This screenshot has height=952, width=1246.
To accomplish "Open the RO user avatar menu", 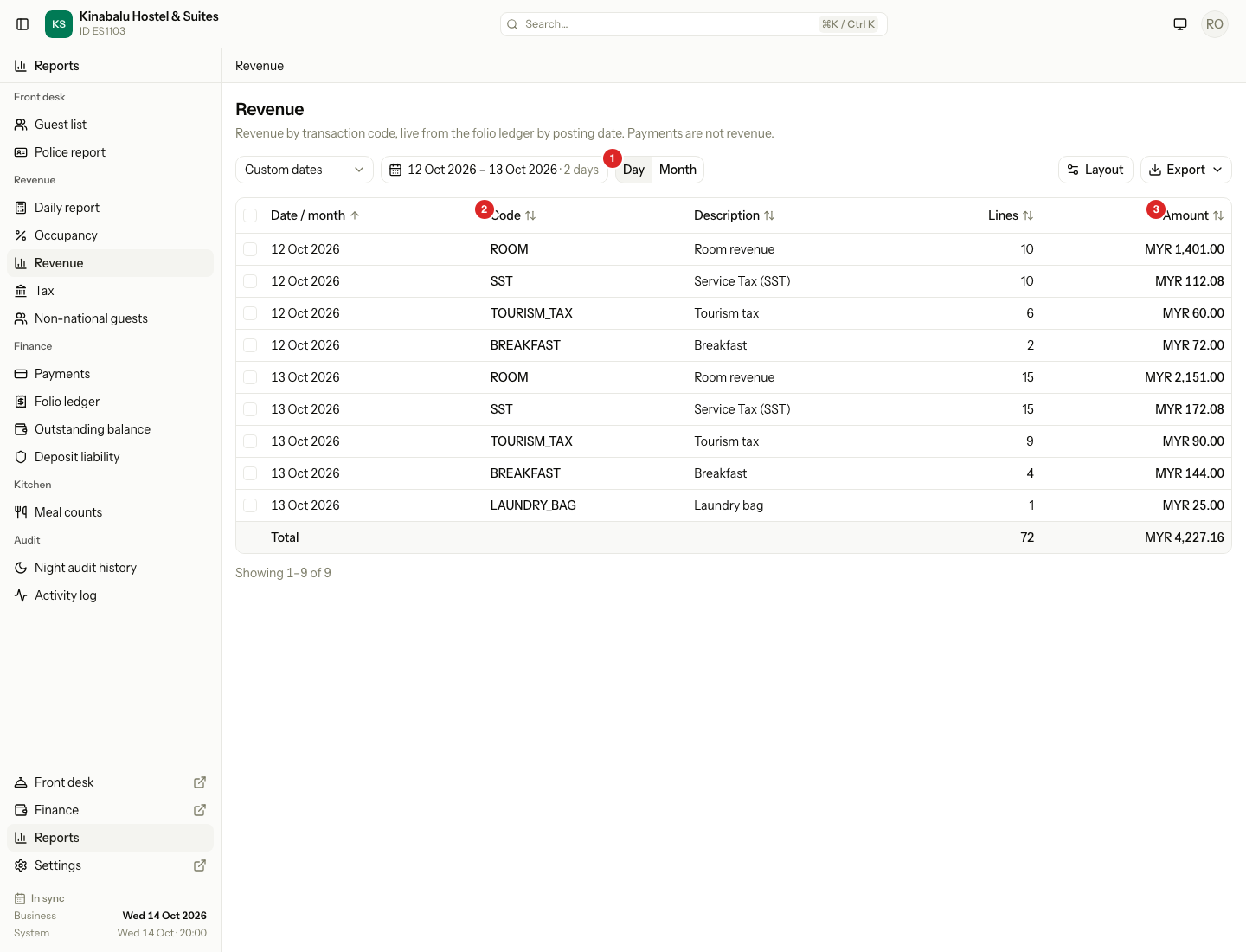I will coord(1215,24).
